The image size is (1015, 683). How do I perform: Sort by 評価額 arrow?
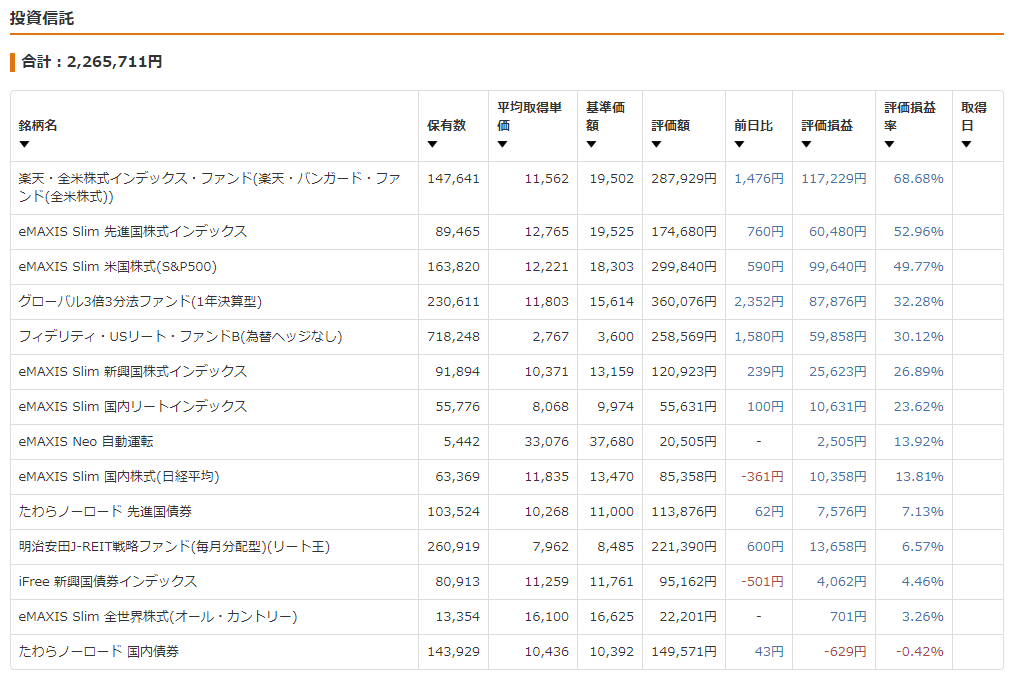pyautogui.click(x=656, y=144)
